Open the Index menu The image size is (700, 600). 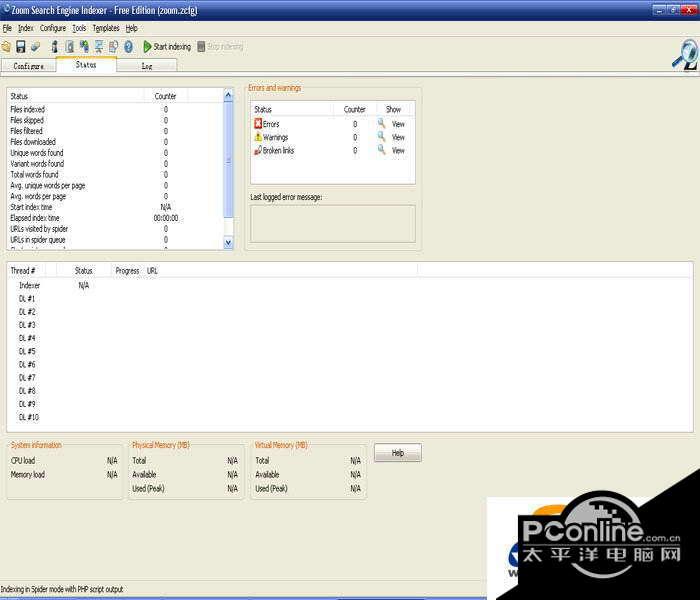coord(25,28)
